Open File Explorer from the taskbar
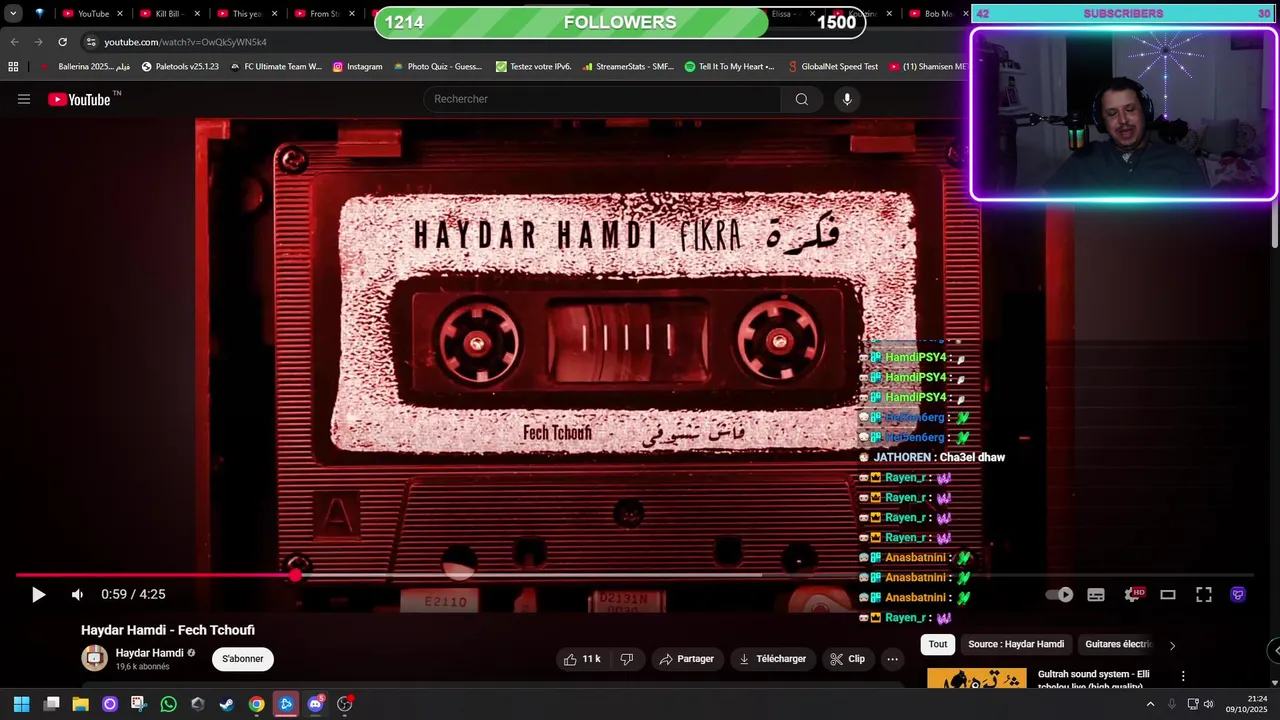The width and height of the screenshot is (1280, 720). pyautogui.click(x=81, y=704)
